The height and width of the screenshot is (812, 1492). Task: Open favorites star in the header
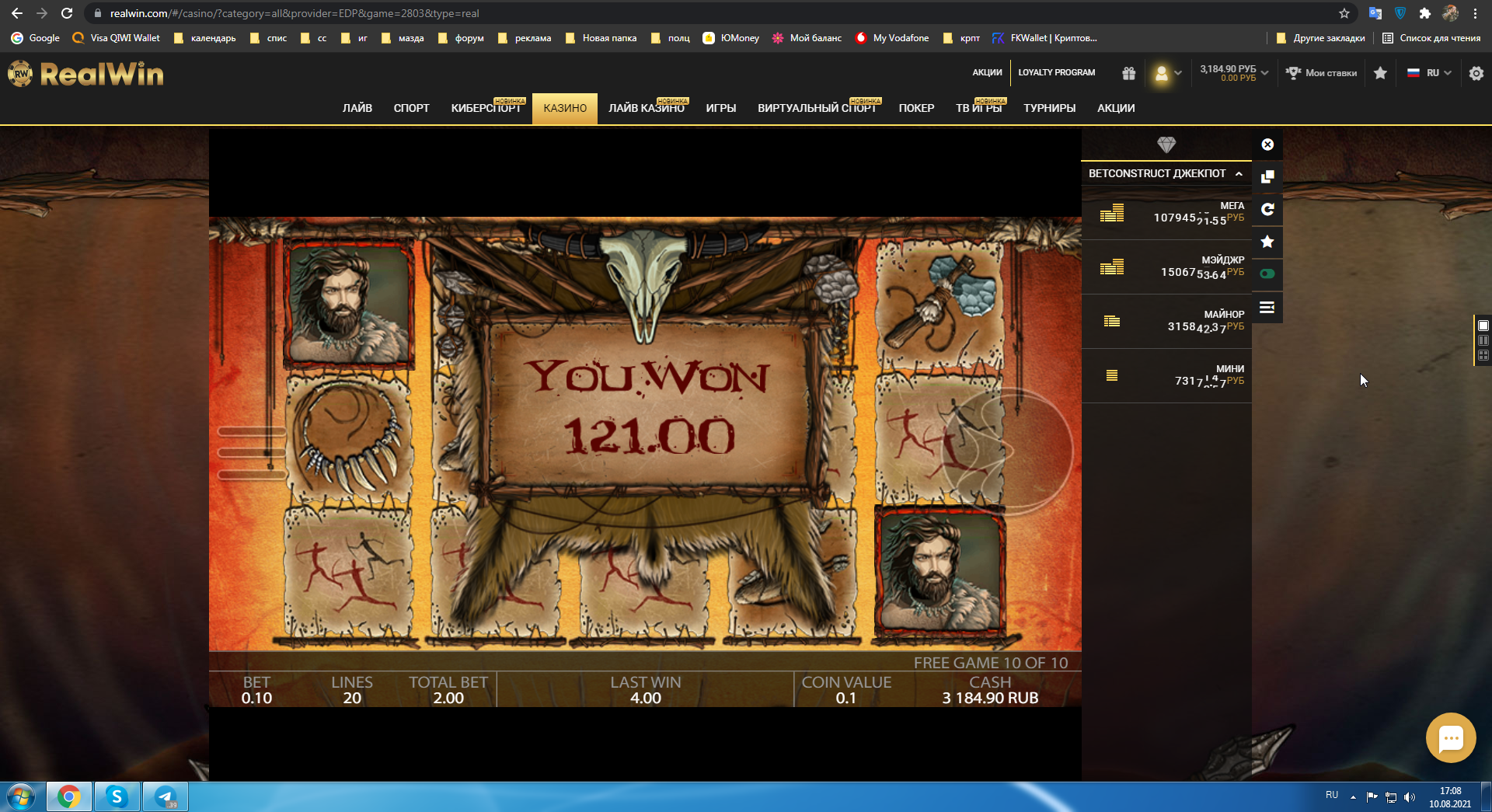(x=1380, y=73)
